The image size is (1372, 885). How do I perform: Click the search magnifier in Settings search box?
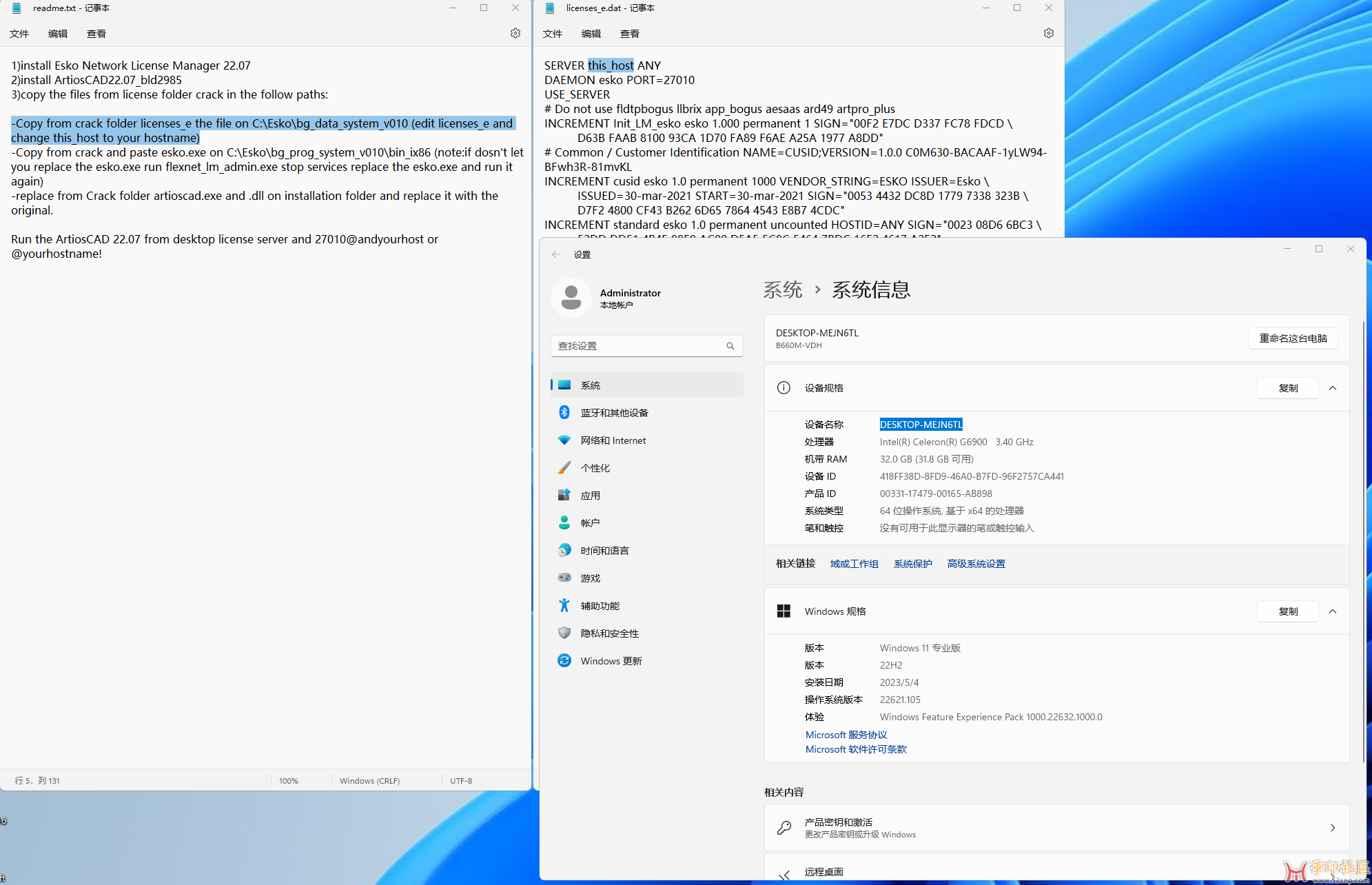coord(730,346)
